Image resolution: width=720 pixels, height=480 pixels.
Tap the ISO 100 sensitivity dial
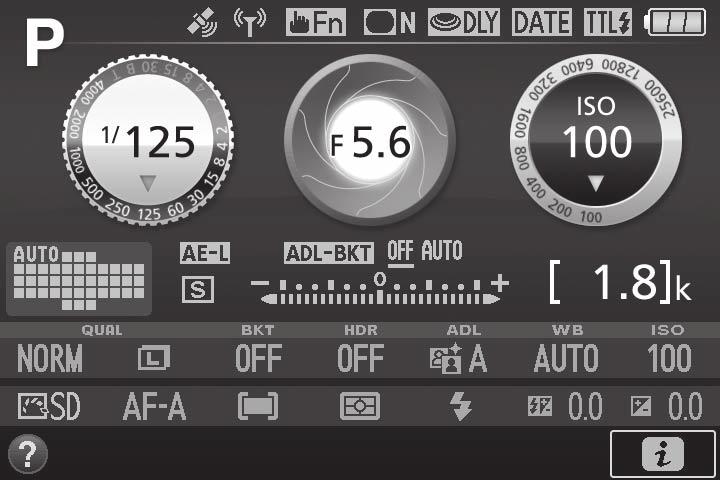[x=596, y=141]
